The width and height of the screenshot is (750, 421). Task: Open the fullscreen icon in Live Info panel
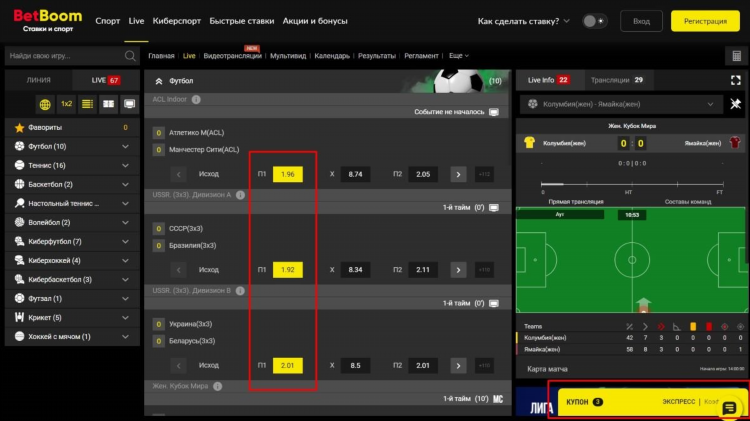point(736,80)
